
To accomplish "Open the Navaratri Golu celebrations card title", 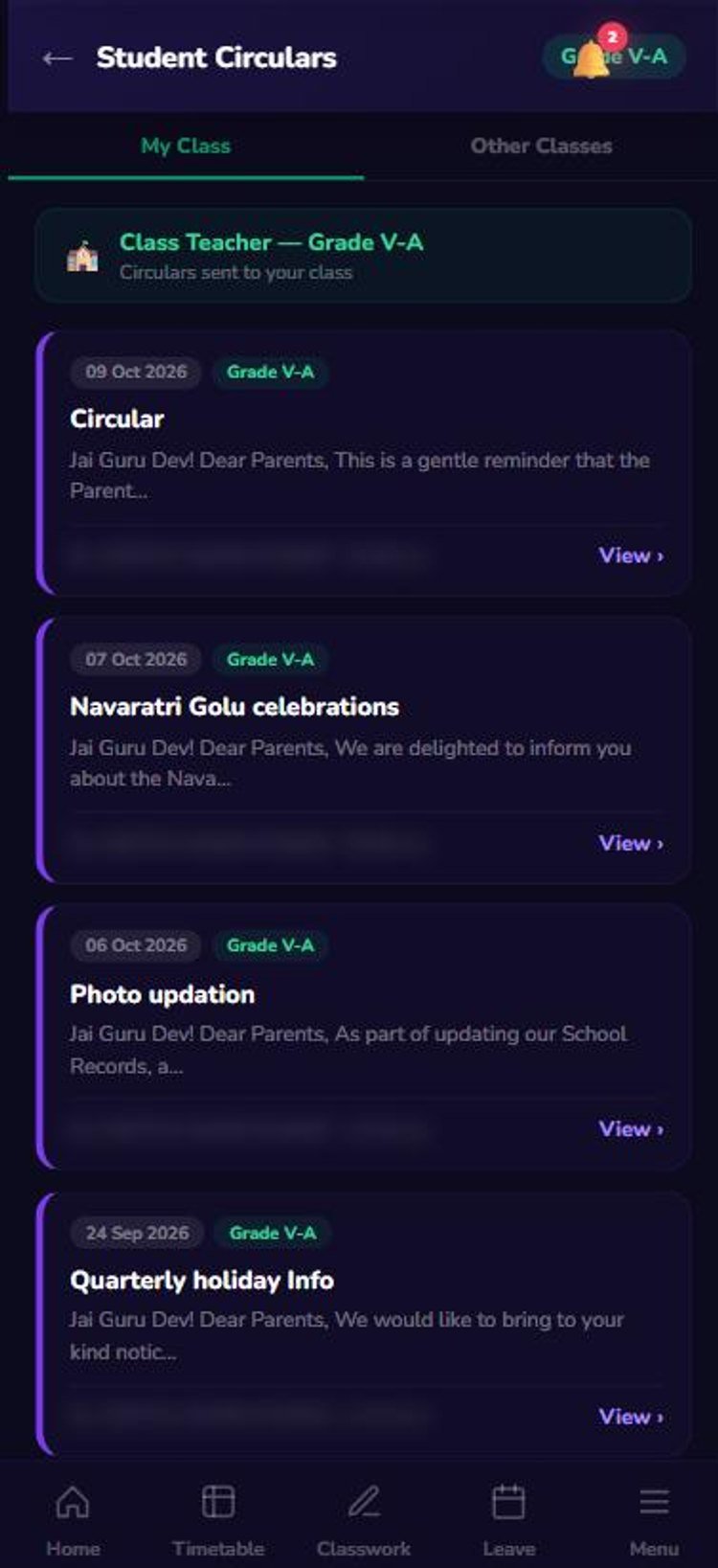I will click(235, 707).
